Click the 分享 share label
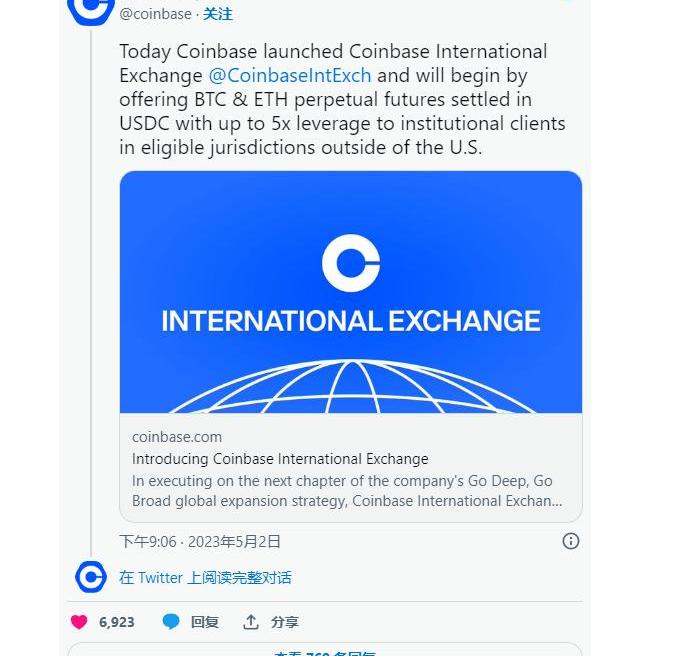This screenshot has height=656, width=682. pos(285,622)
